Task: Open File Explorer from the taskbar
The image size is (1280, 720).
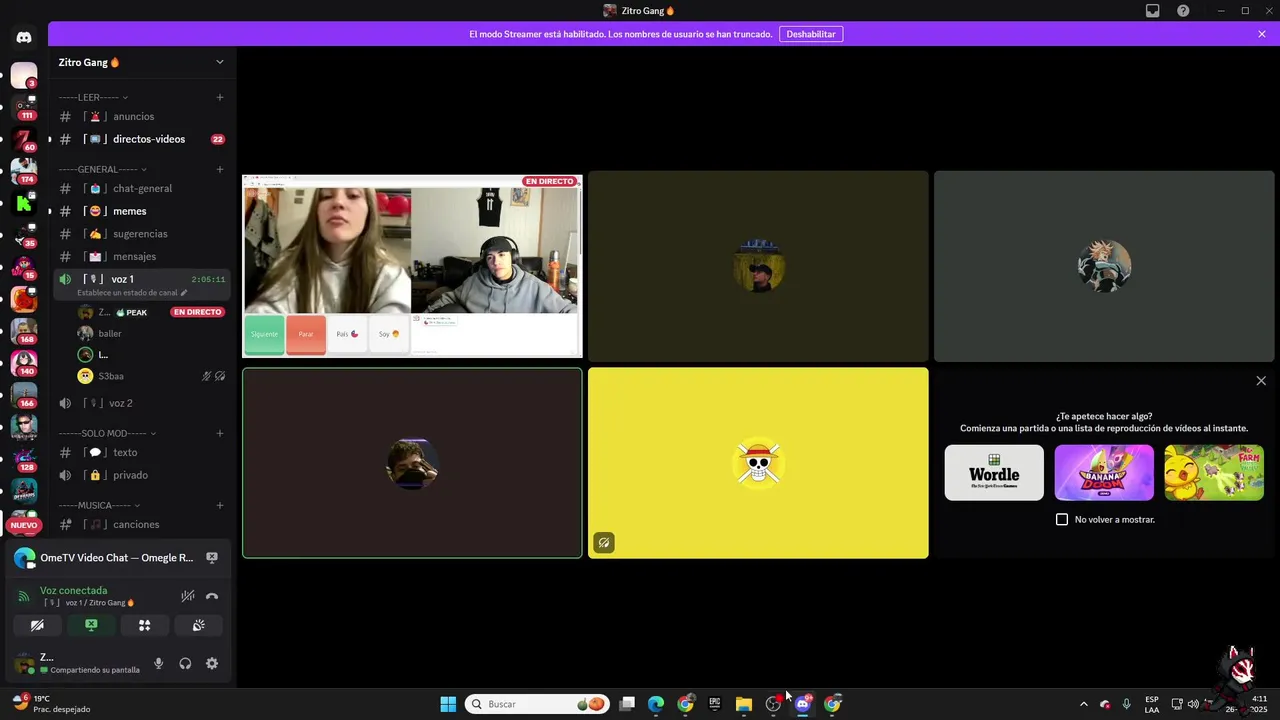Action: [x=744, y=704]
